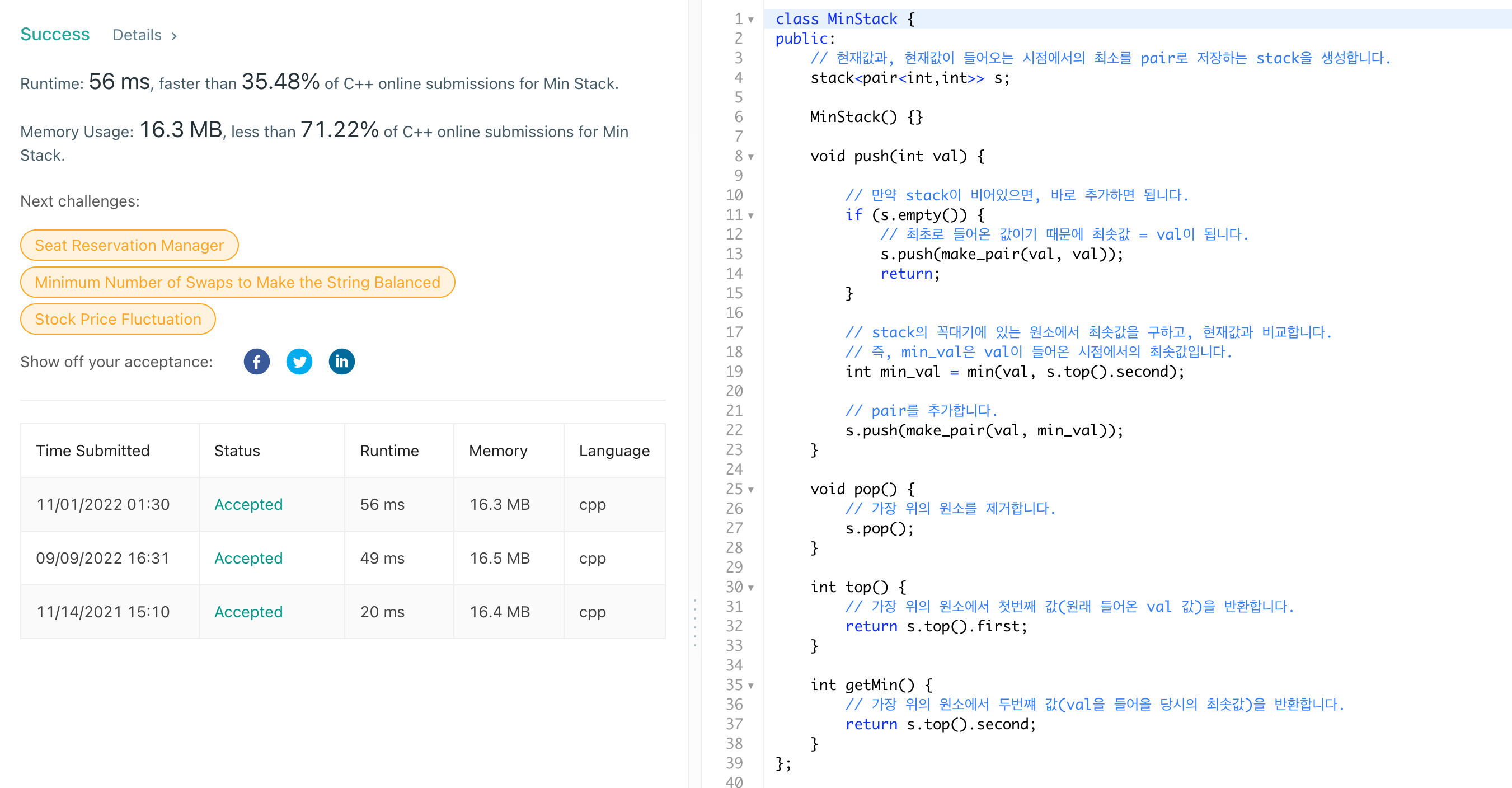Place cursor on 'void push(int val) {' line
The height and width of the screenshot is (788, 1512).
pos(898,156)
